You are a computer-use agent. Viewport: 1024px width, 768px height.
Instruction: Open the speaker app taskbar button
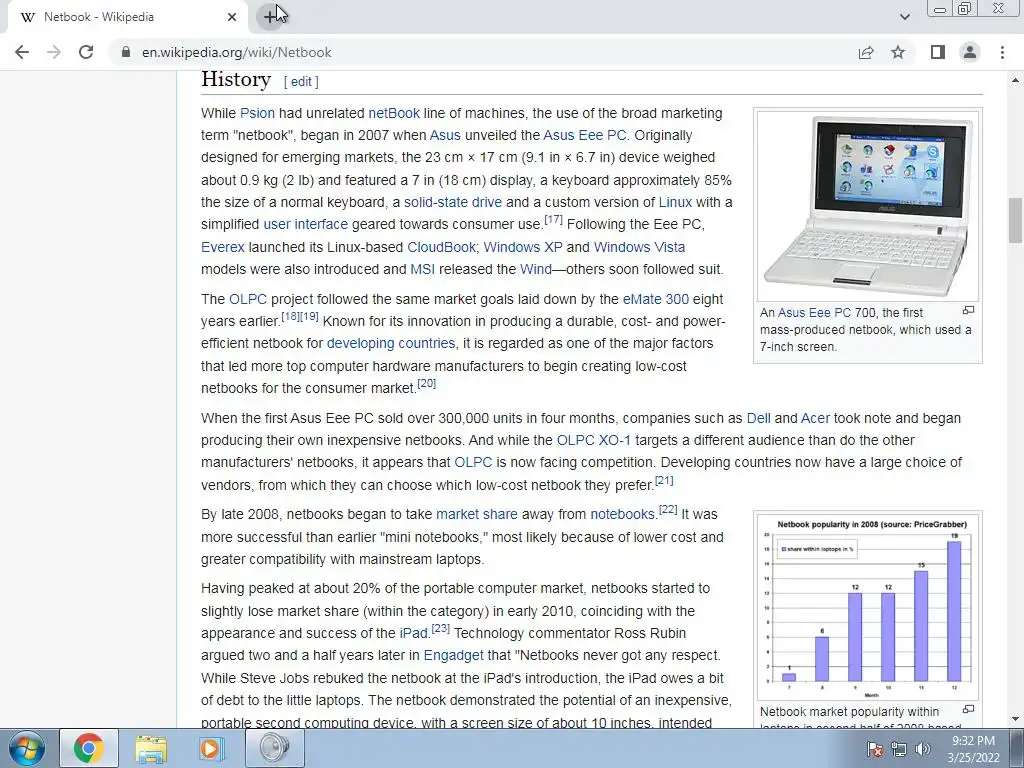[274, 748]
